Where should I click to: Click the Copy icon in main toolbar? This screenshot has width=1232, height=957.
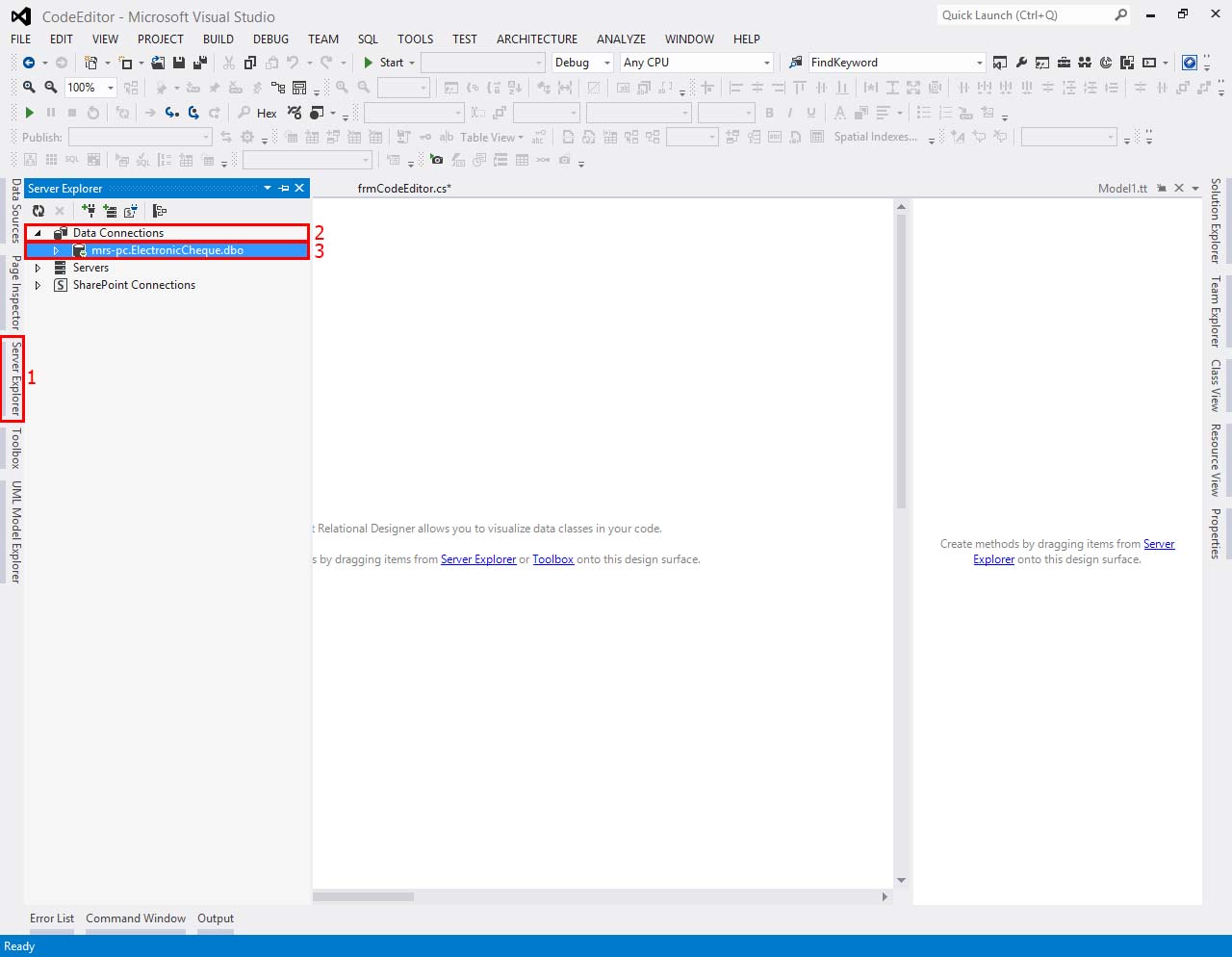pyautogui.click(x=250, y=63)
